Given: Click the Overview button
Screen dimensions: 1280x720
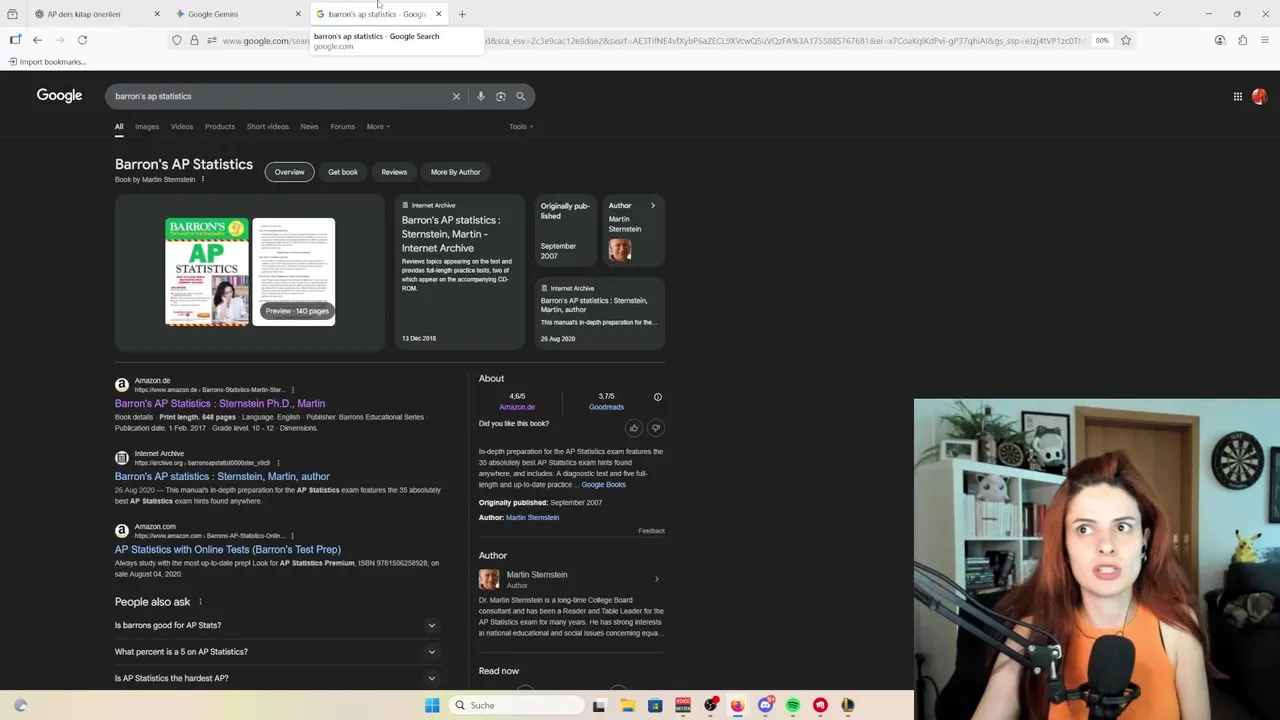Looking at the screenshot, I should pos(289,172).
